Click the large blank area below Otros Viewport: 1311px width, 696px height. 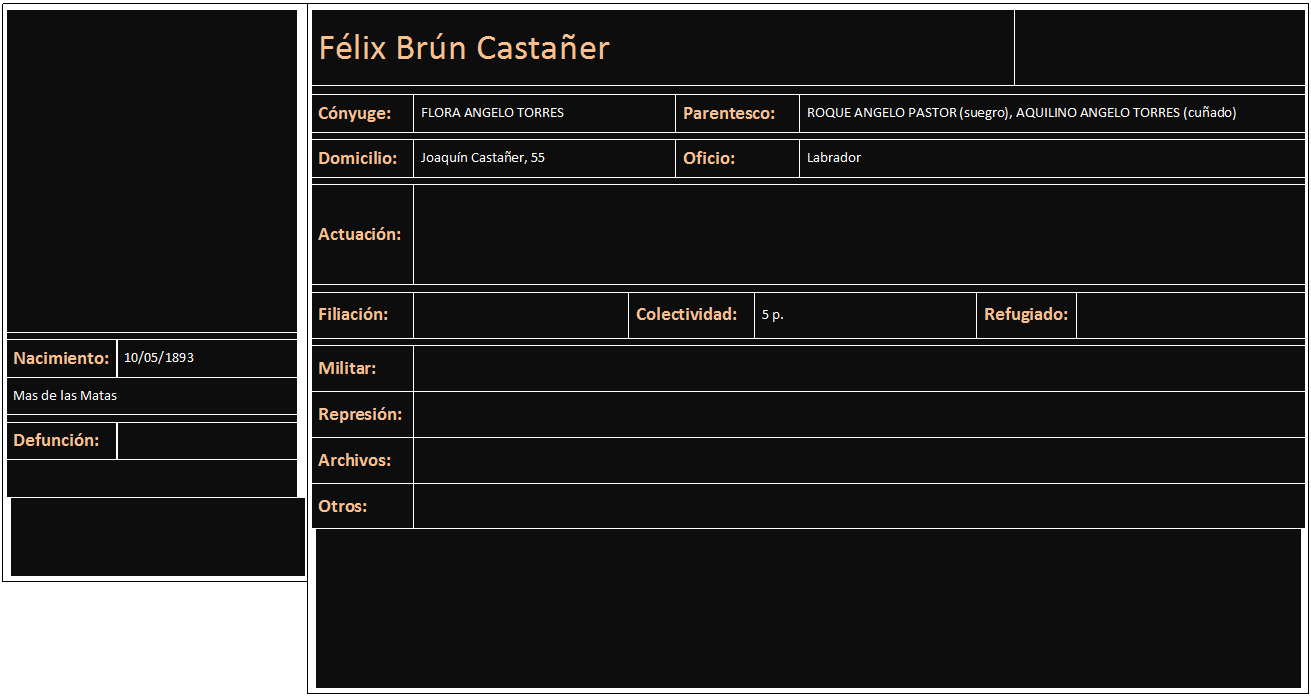point(808,608)
